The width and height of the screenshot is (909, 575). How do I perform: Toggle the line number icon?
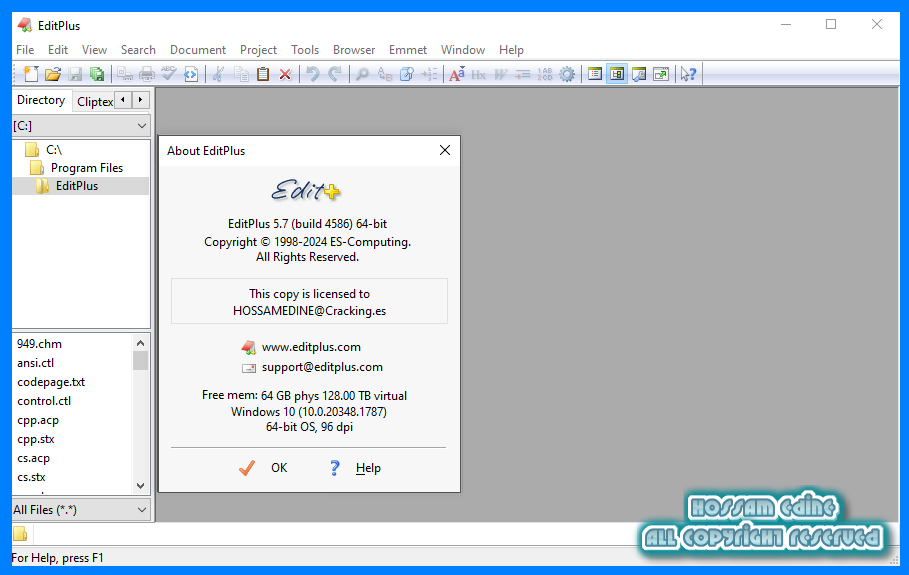[x=544, y=74]
